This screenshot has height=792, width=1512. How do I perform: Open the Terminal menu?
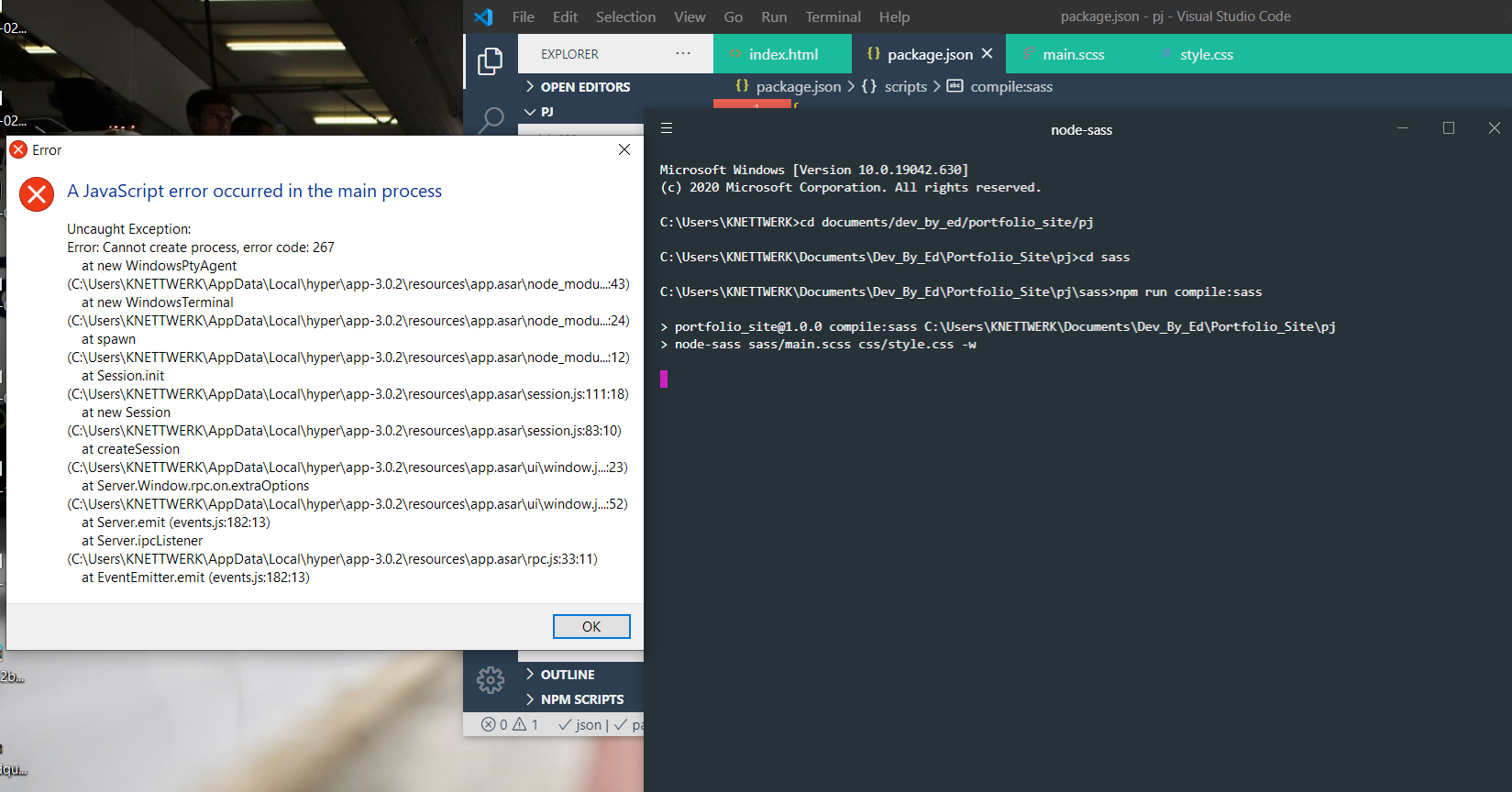tap(833, 16)
